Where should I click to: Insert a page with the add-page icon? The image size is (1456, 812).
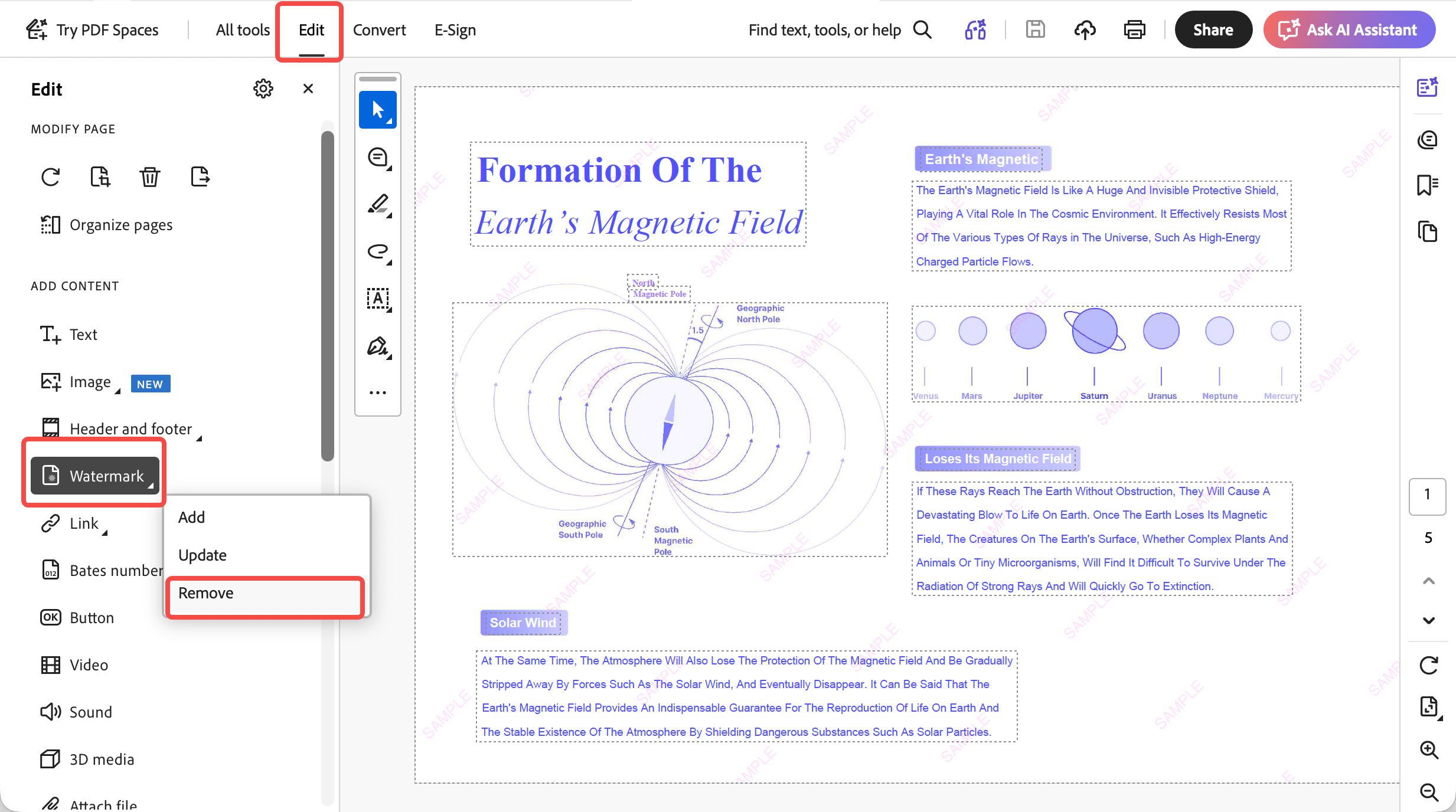100,176
